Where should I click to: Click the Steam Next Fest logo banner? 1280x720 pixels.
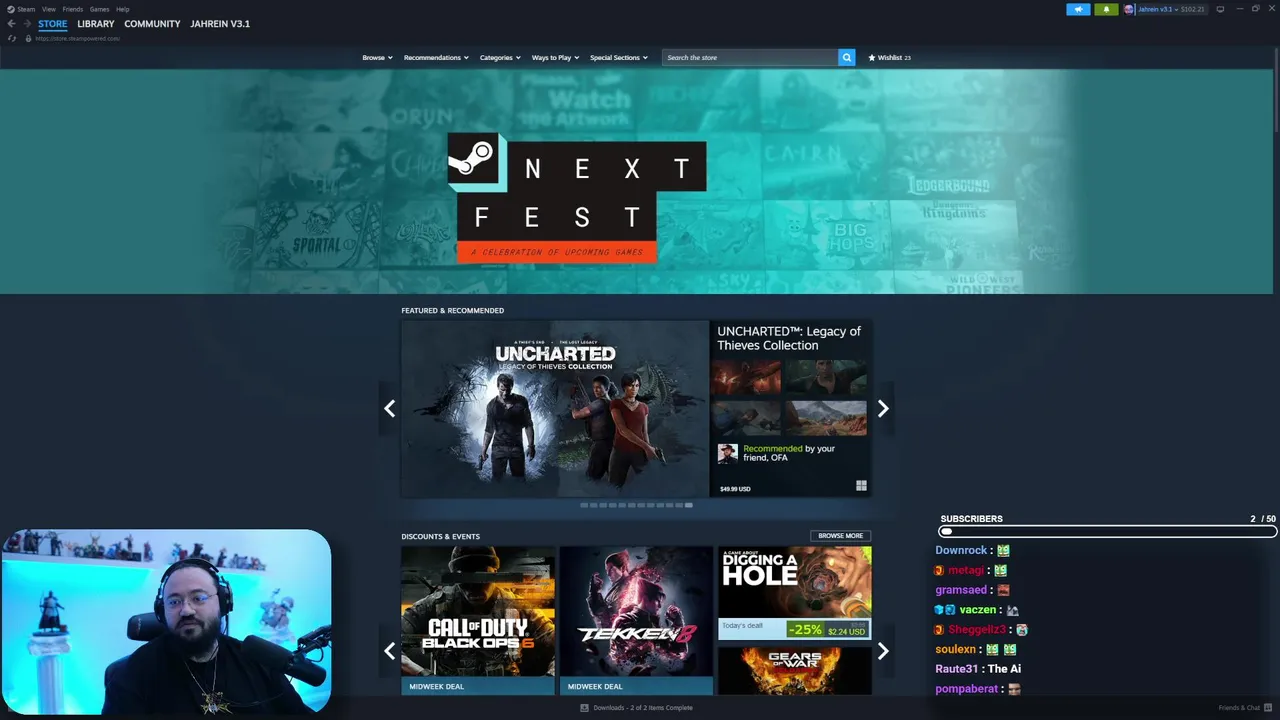tap(576, 198)
